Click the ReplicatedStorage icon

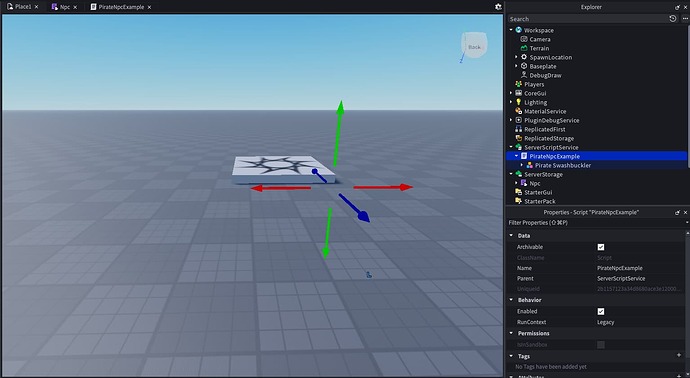518,138
